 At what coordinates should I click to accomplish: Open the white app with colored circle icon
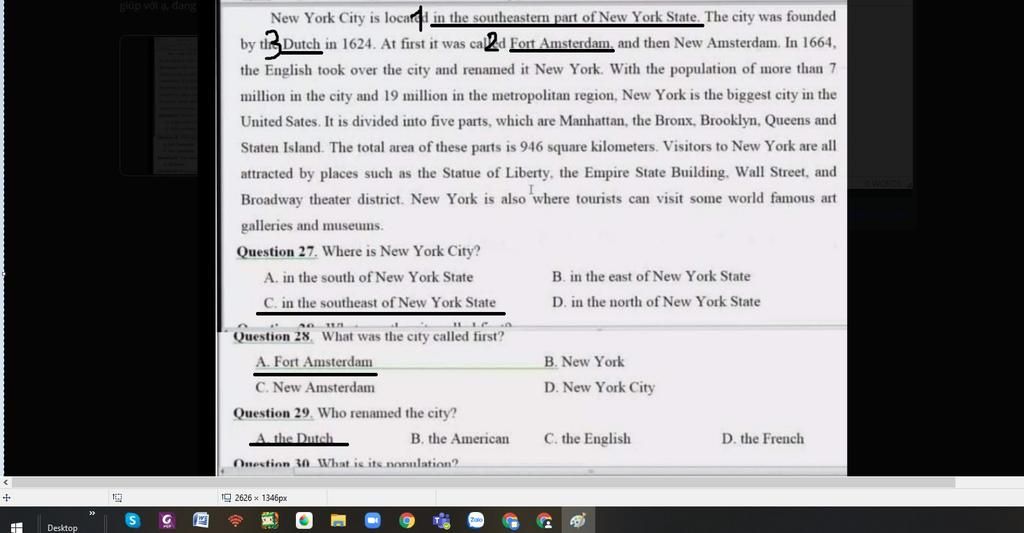point(304,521)
